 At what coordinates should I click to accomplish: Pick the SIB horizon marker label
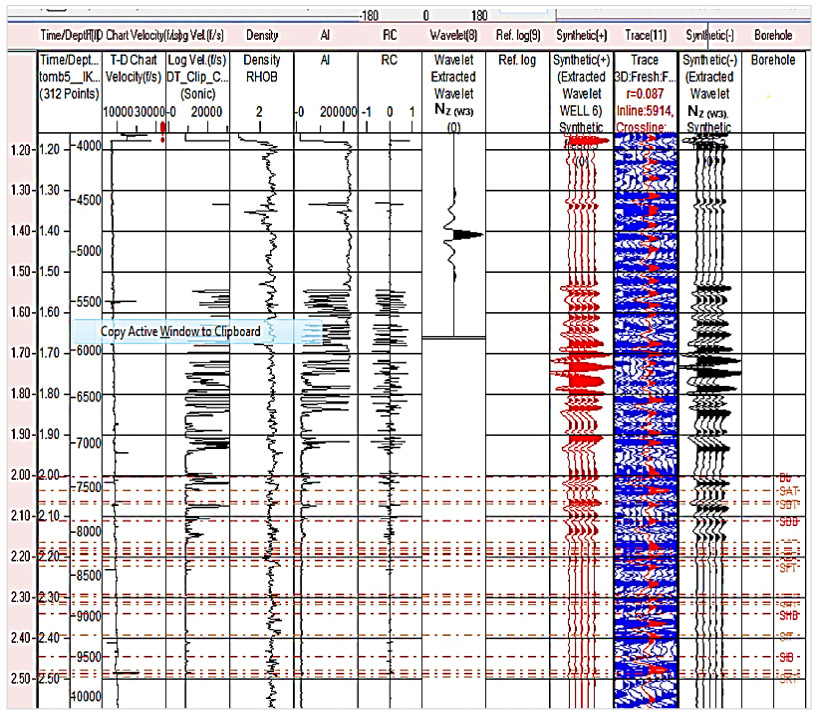pyautogui.click(x=788, y=657)
